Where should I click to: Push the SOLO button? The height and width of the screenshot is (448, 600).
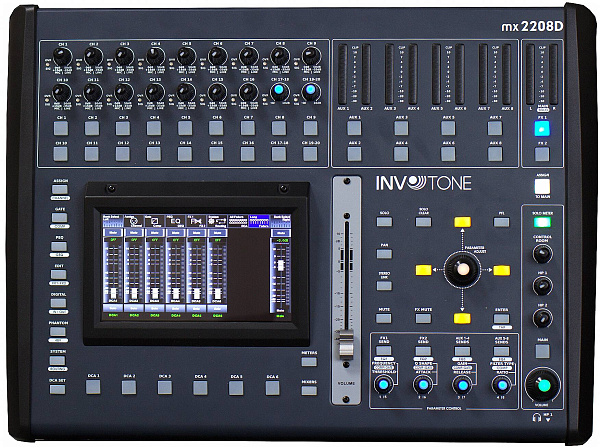(x=384, y=222)
